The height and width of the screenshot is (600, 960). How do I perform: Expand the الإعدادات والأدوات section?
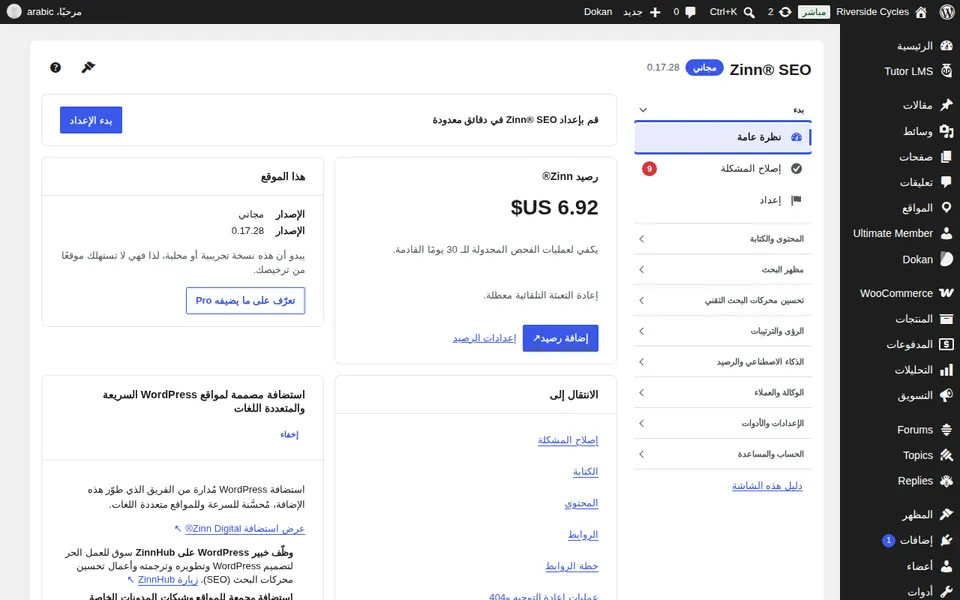[722, 423]
